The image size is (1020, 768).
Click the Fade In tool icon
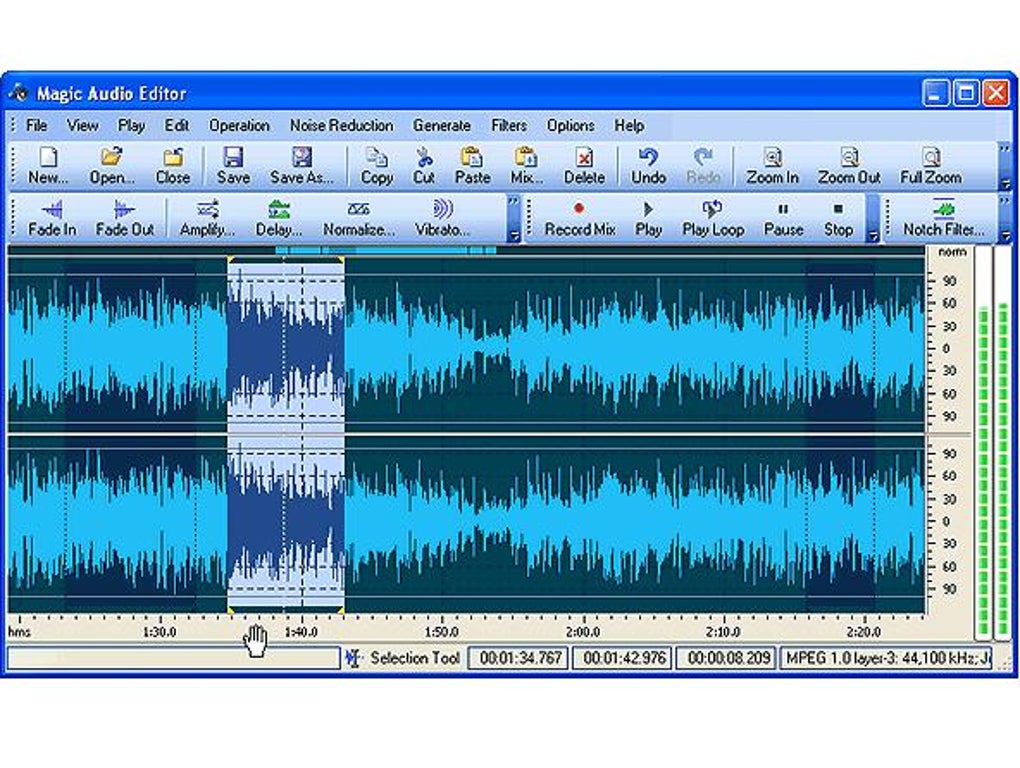(52, 210)
